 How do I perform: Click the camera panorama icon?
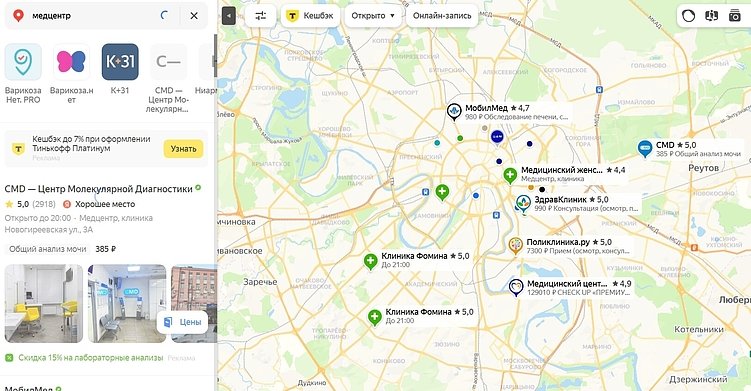pyautogui.click(x=735, y=16)
